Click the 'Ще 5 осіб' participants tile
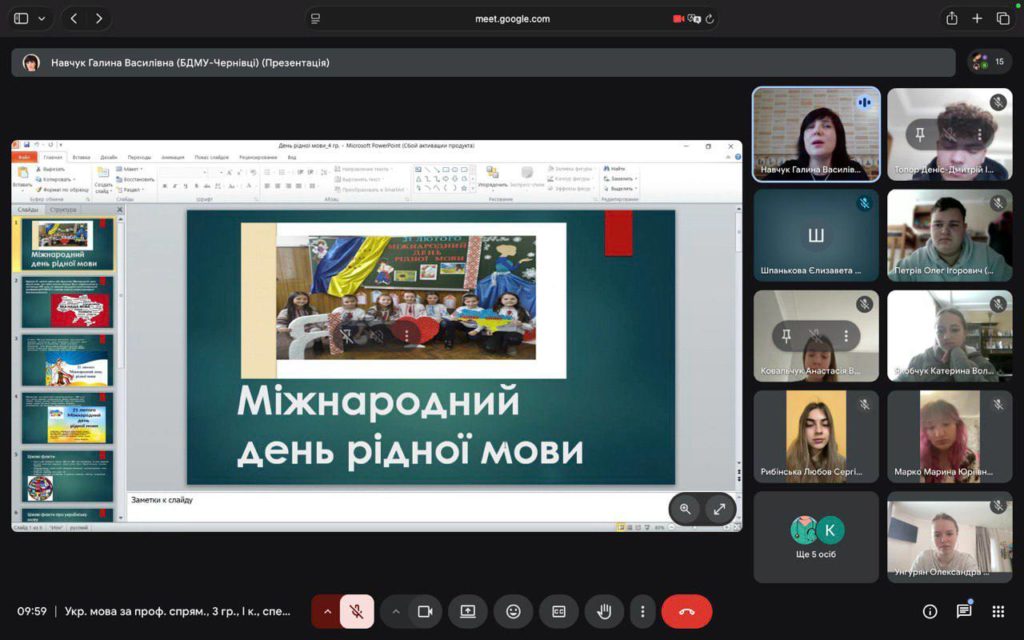The image size is (1024, 640). (817, 537)
